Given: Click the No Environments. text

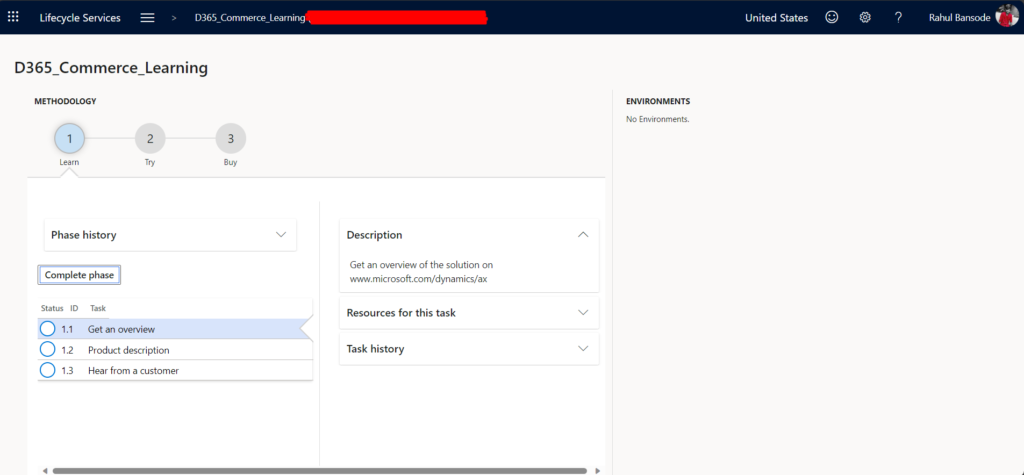Looking at the screenshot, I should point(658,119).
